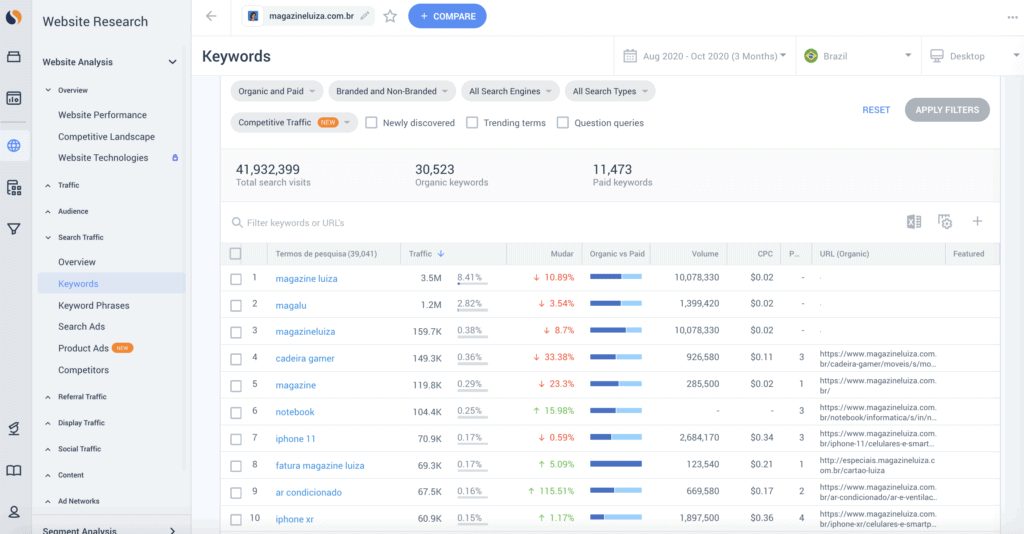Open the All Search Types dropdown
Viewport: 1024px width, 534px height.
coord(610,91)
